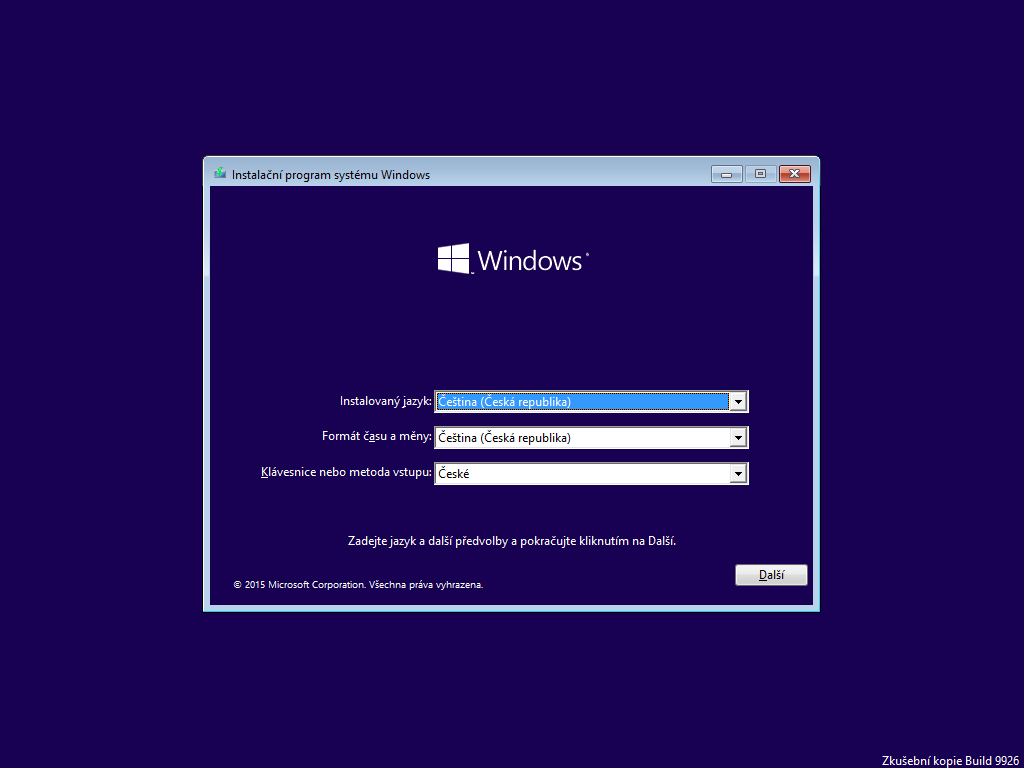Select the highlighted Čeština (Česká republika) language value
1024x768 pixels.
coord(580,401)
